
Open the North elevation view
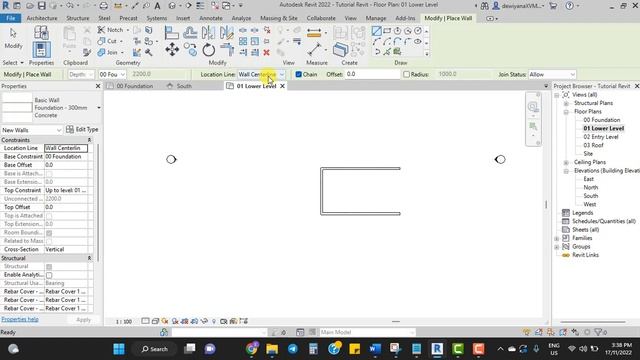click(x=591, y=188)
